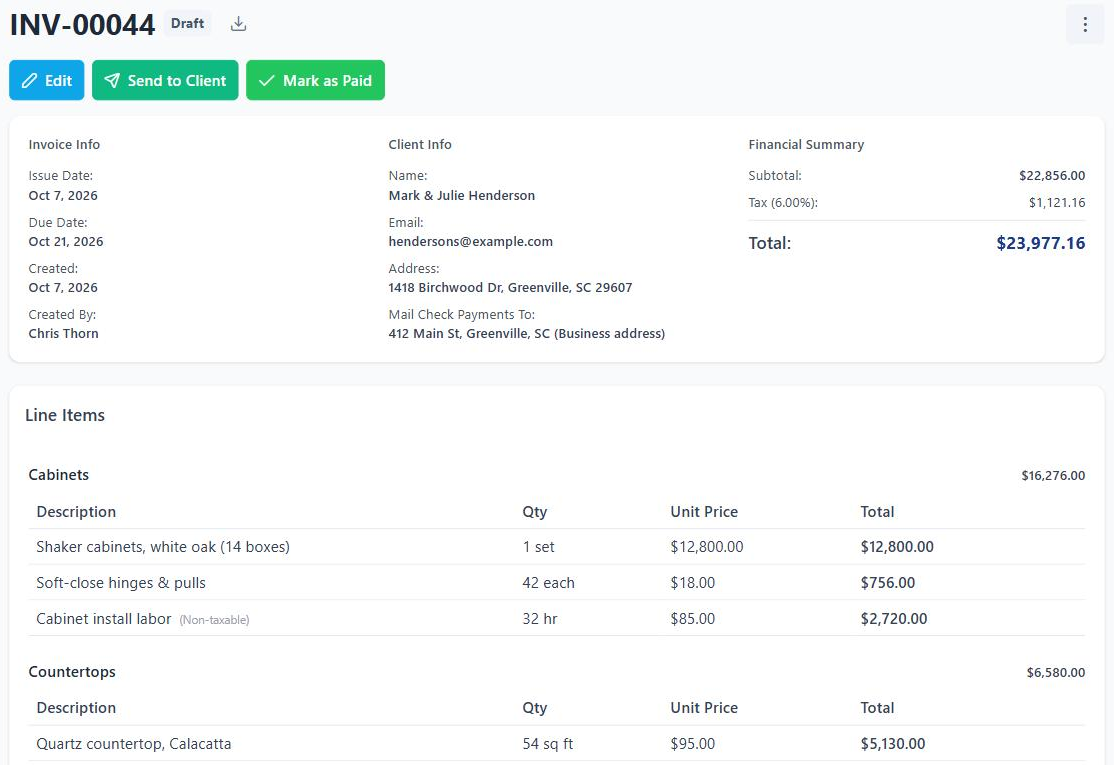Download the invoice via download icon
The image size is (1114, 765).
pos(239,24)
